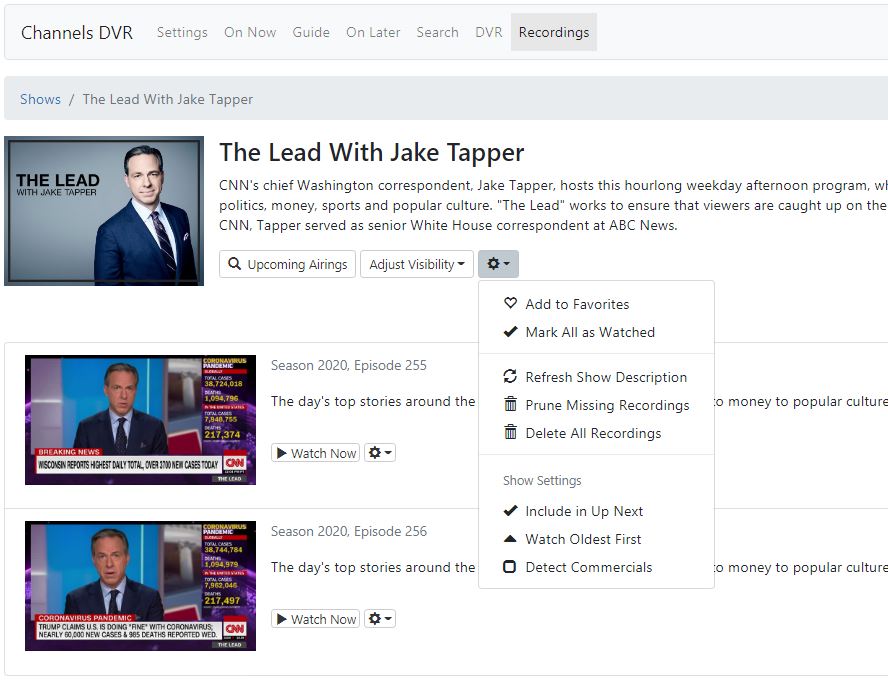Viewport: 888px width, 693px height.
Task: Go to the Shows breadcrumb link
Action: tap(40, 99)
